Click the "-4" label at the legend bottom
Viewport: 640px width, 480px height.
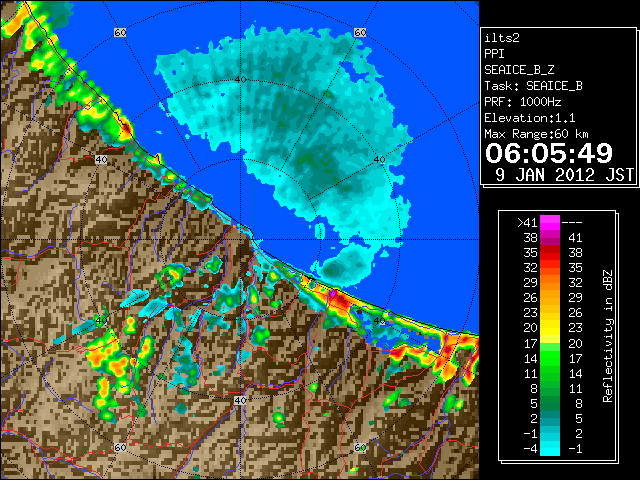pyautogui.click(x=530, y=449)
